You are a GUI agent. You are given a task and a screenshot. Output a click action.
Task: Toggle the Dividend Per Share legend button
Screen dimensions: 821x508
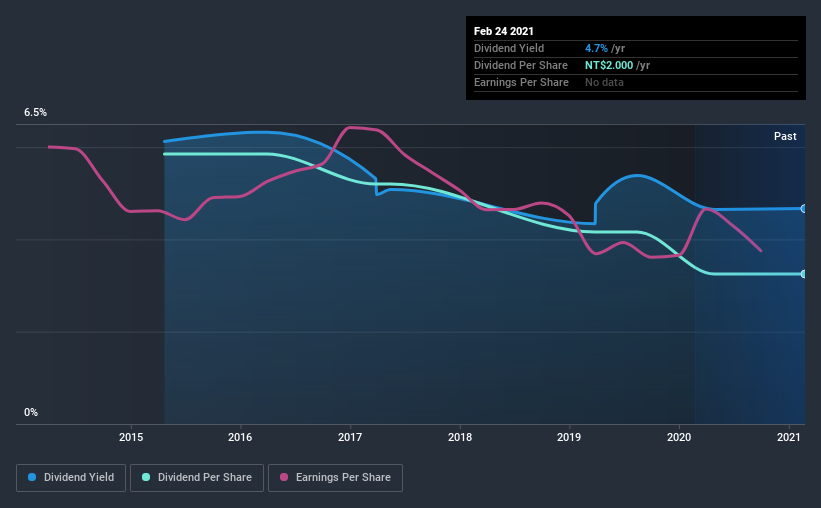tap(197, 478)
